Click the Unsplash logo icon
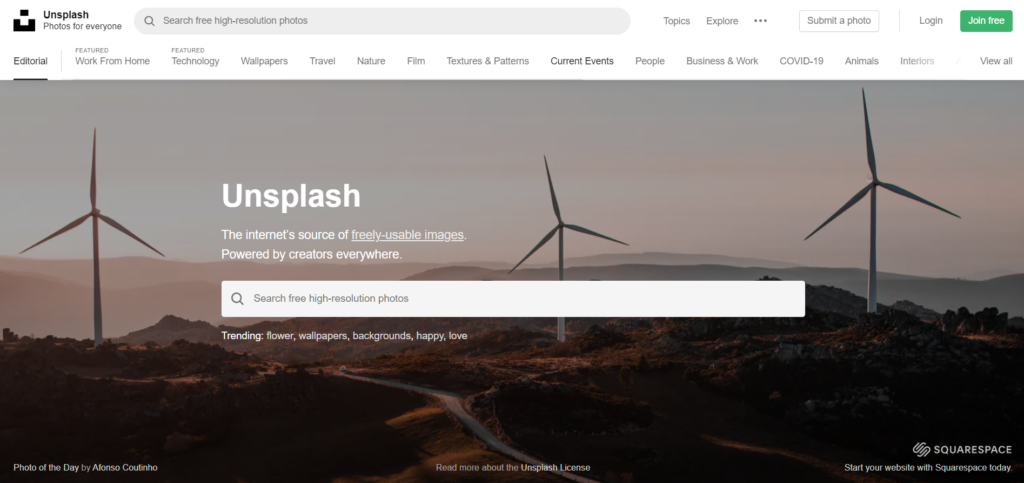The height and width of the screenshot is (483, 1024). point(24,21)
